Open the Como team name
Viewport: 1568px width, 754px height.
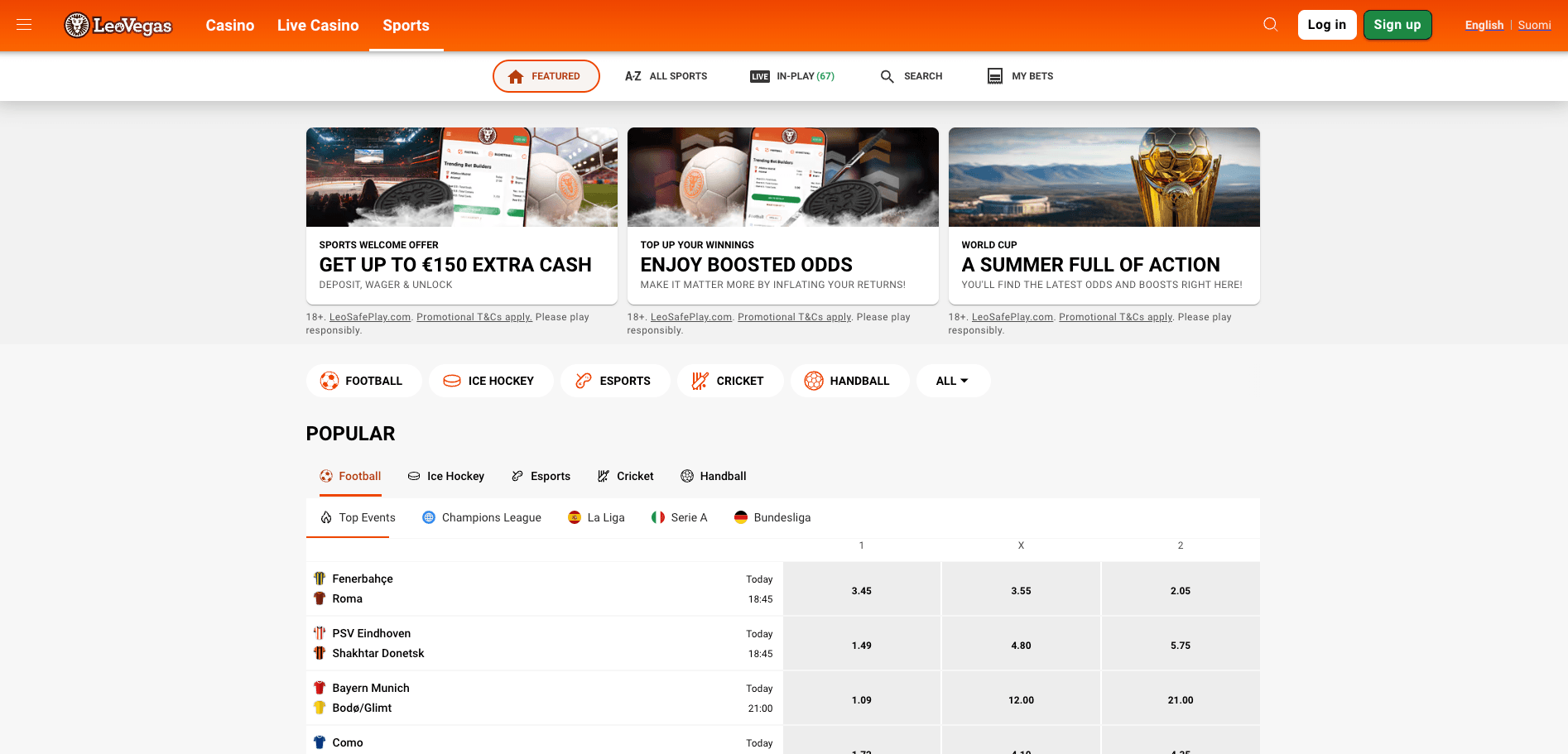tap(348, 742)
